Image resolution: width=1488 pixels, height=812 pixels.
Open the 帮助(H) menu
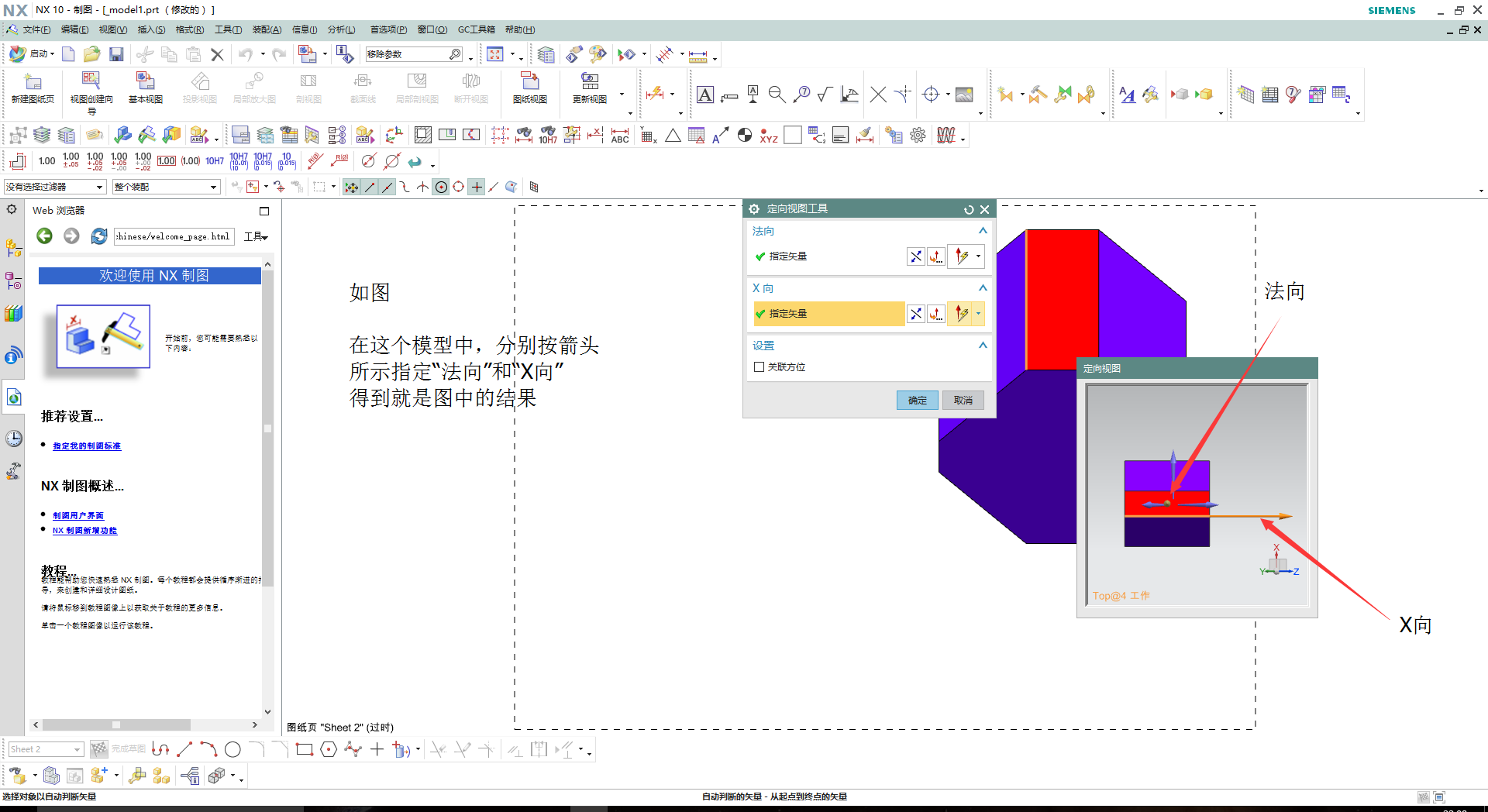(x=519, y=29)
